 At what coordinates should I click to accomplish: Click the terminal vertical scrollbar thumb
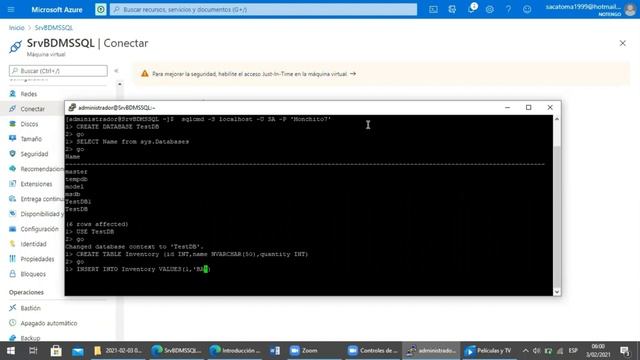557,216
